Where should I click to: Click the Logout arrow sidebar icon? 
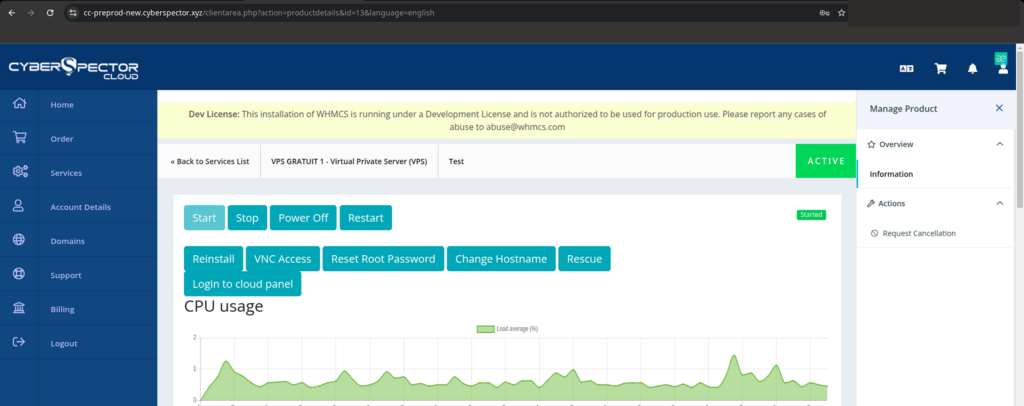(x=19, y=342)
